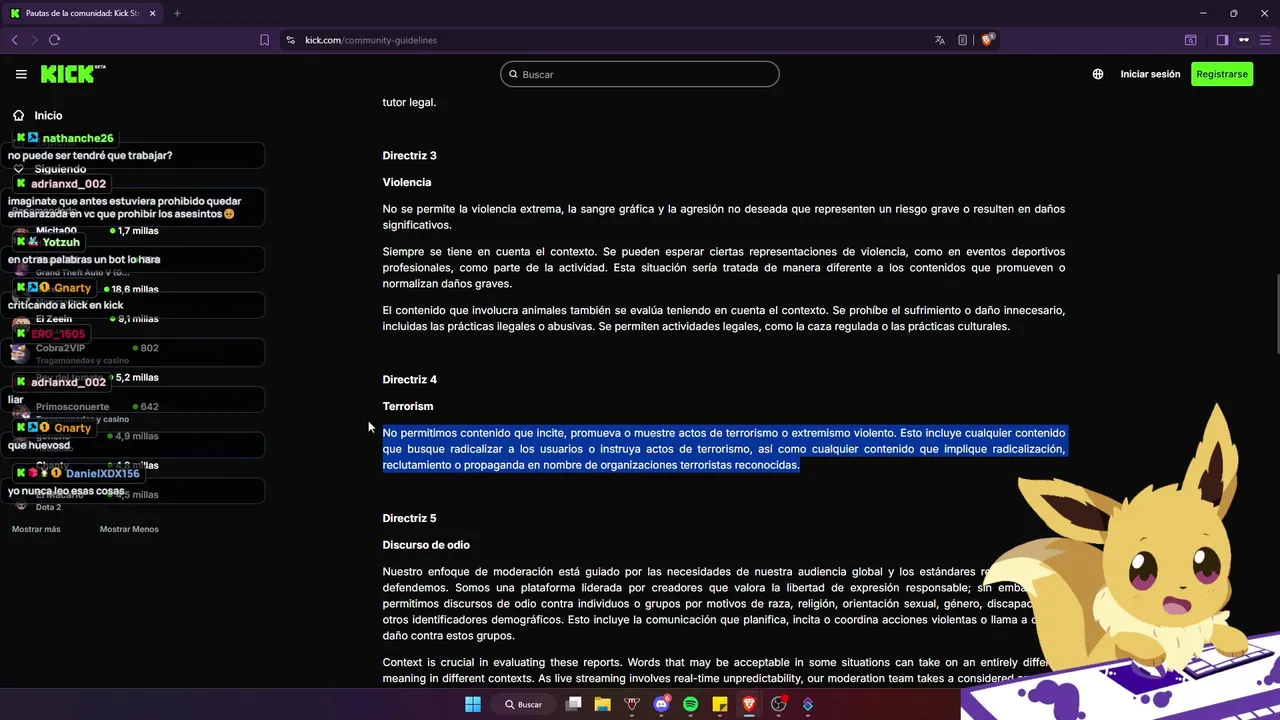Click the Directriz 5 heading

click(409, 518)
